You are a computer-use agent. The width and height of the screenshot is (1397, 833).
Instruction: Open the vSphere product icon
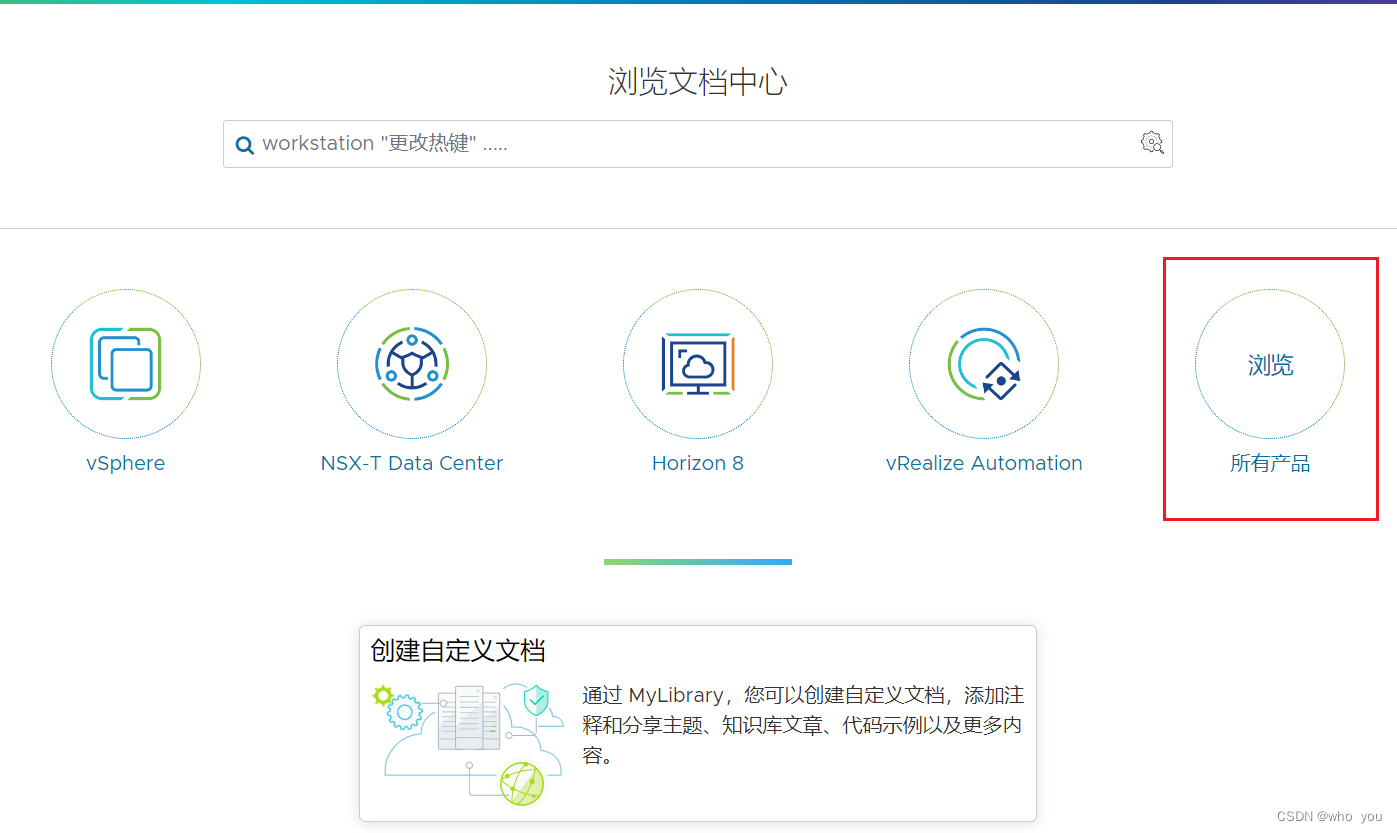[126, 364]
